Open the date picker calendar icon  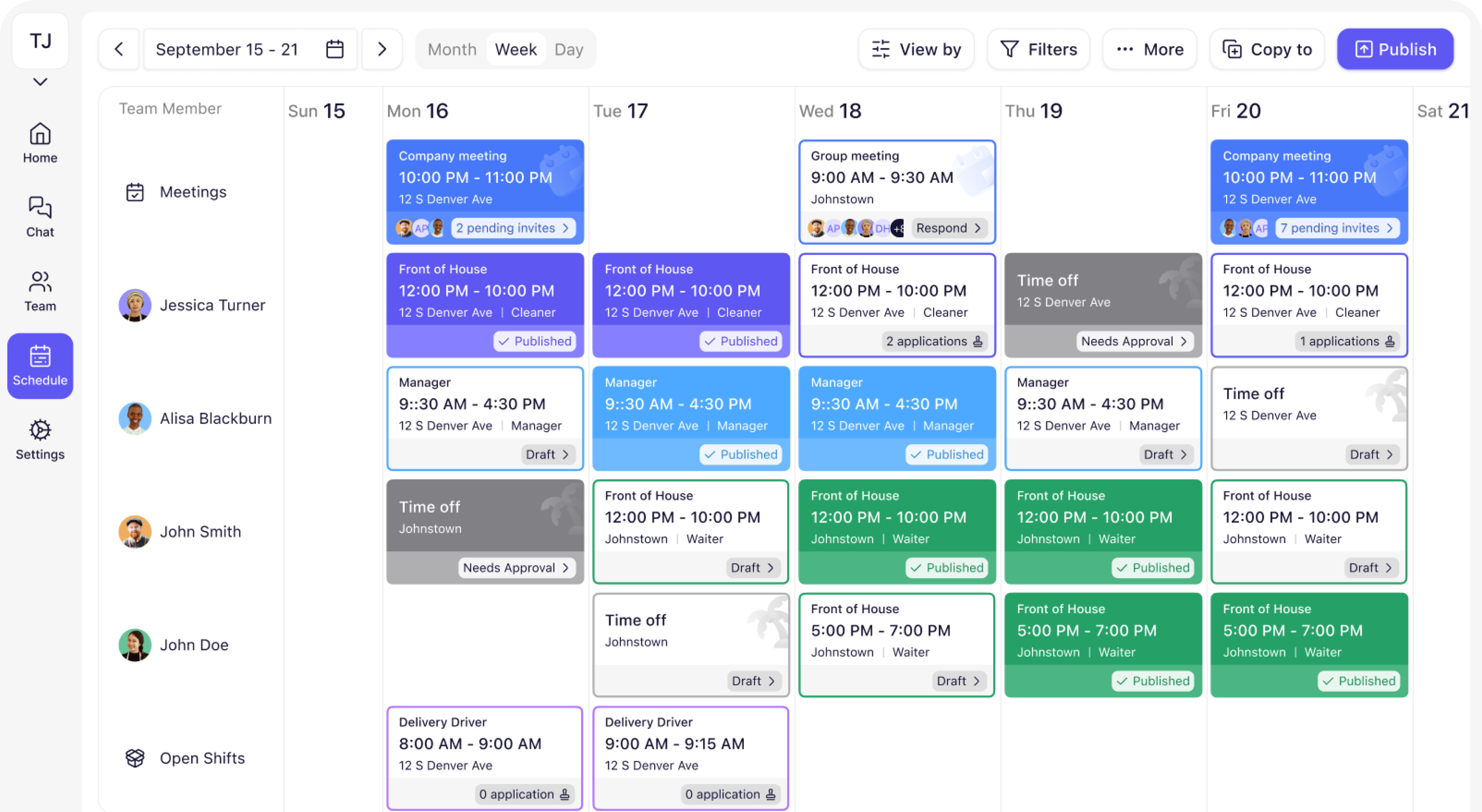point(334,49)
